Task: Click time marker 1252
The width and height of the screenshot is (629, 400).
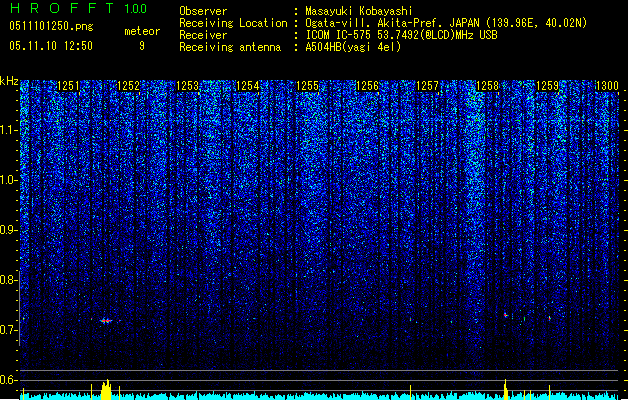Action: tap(128, 86)
